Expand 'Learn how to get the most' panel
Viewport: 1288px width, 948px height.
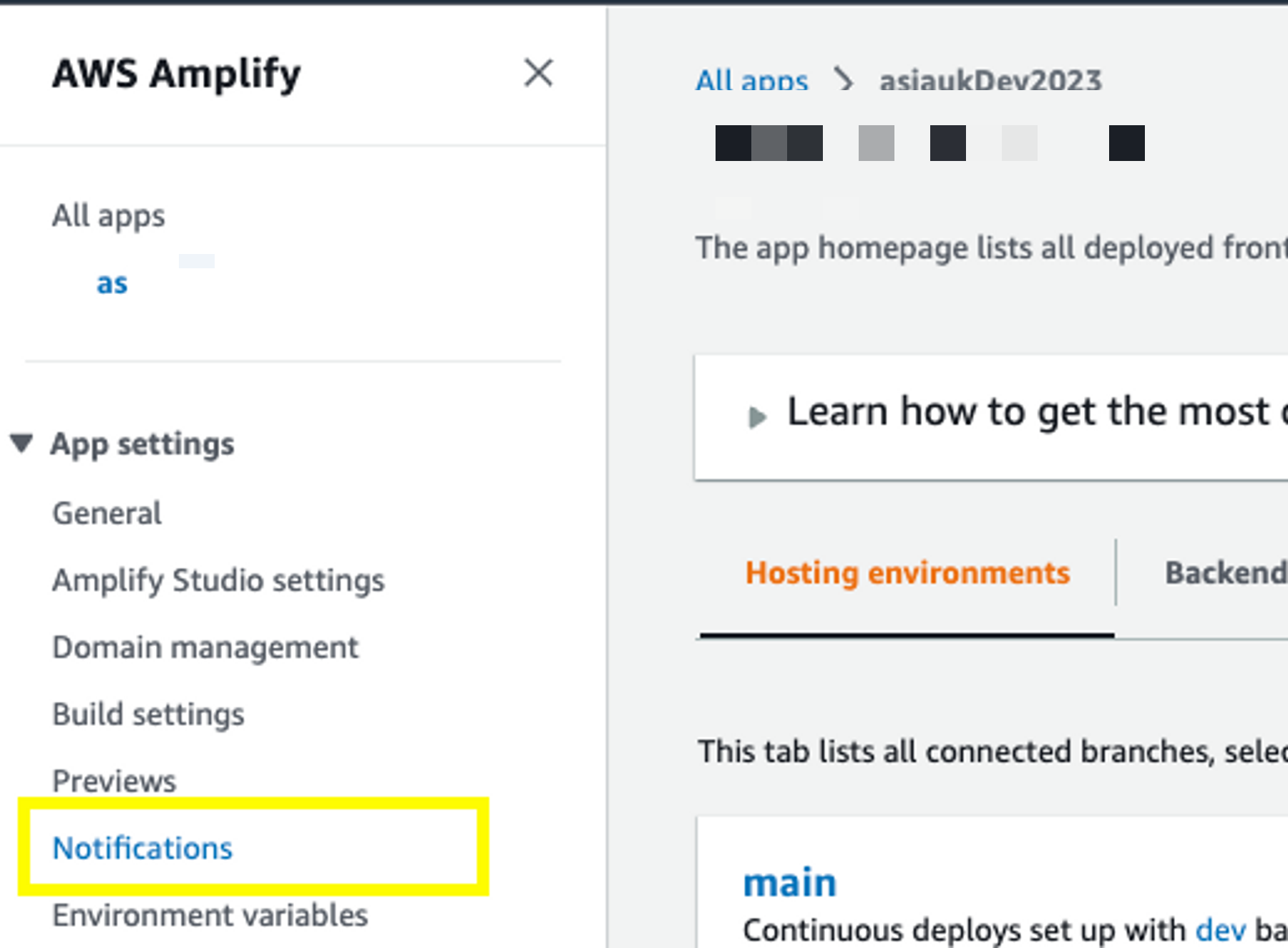click(757, 417)
